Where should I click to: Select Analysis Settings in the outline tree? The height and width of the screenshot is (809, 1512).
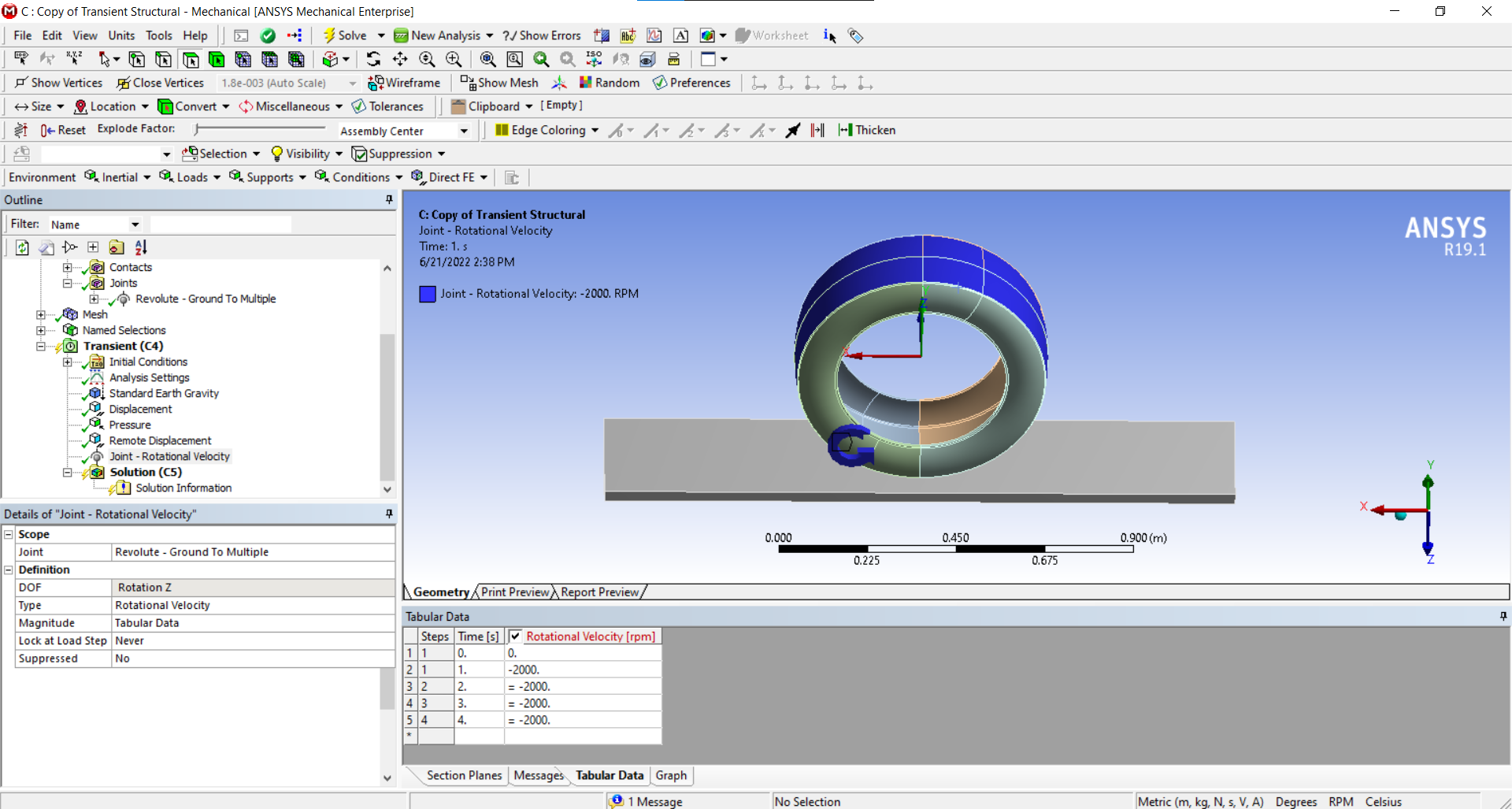149,377
